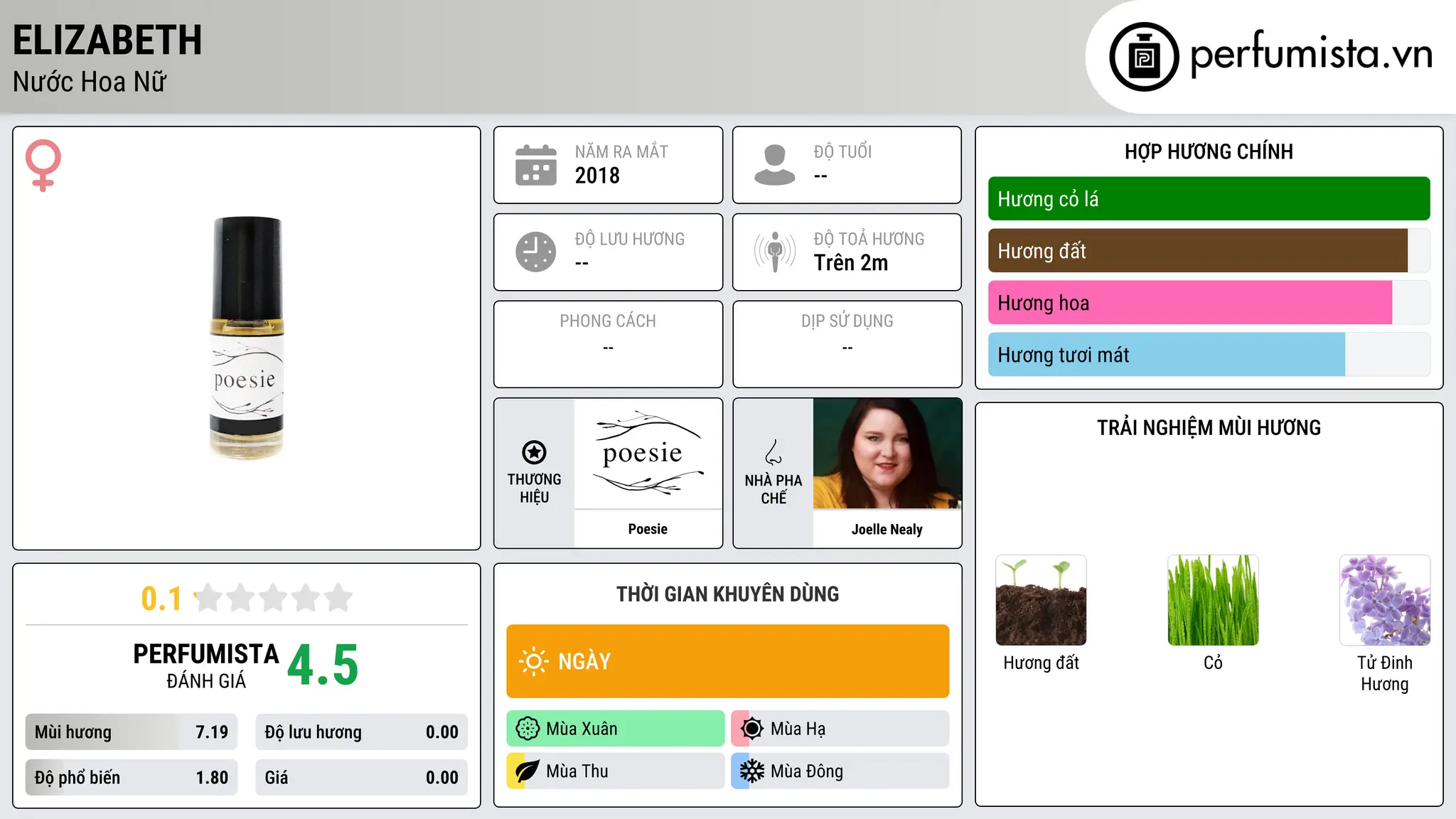1456x819 pixels.
Task: Click the Dịp Sử Dụng heading
Action: pos(847,321)
